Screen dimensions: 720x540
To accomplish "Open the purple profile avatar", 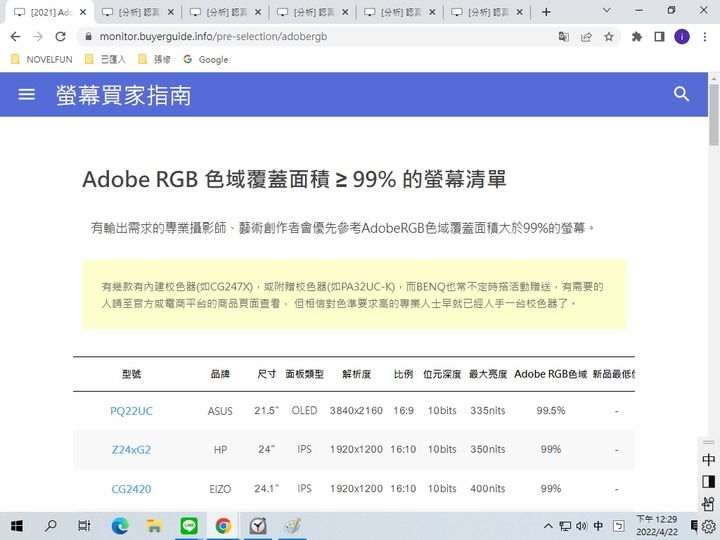I will [x=682, y=37].
